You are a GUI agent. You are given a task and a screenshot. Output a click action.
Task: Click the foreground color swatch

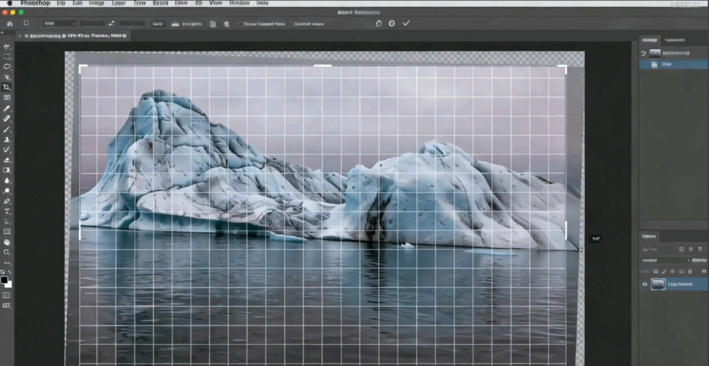coord(5,280)
